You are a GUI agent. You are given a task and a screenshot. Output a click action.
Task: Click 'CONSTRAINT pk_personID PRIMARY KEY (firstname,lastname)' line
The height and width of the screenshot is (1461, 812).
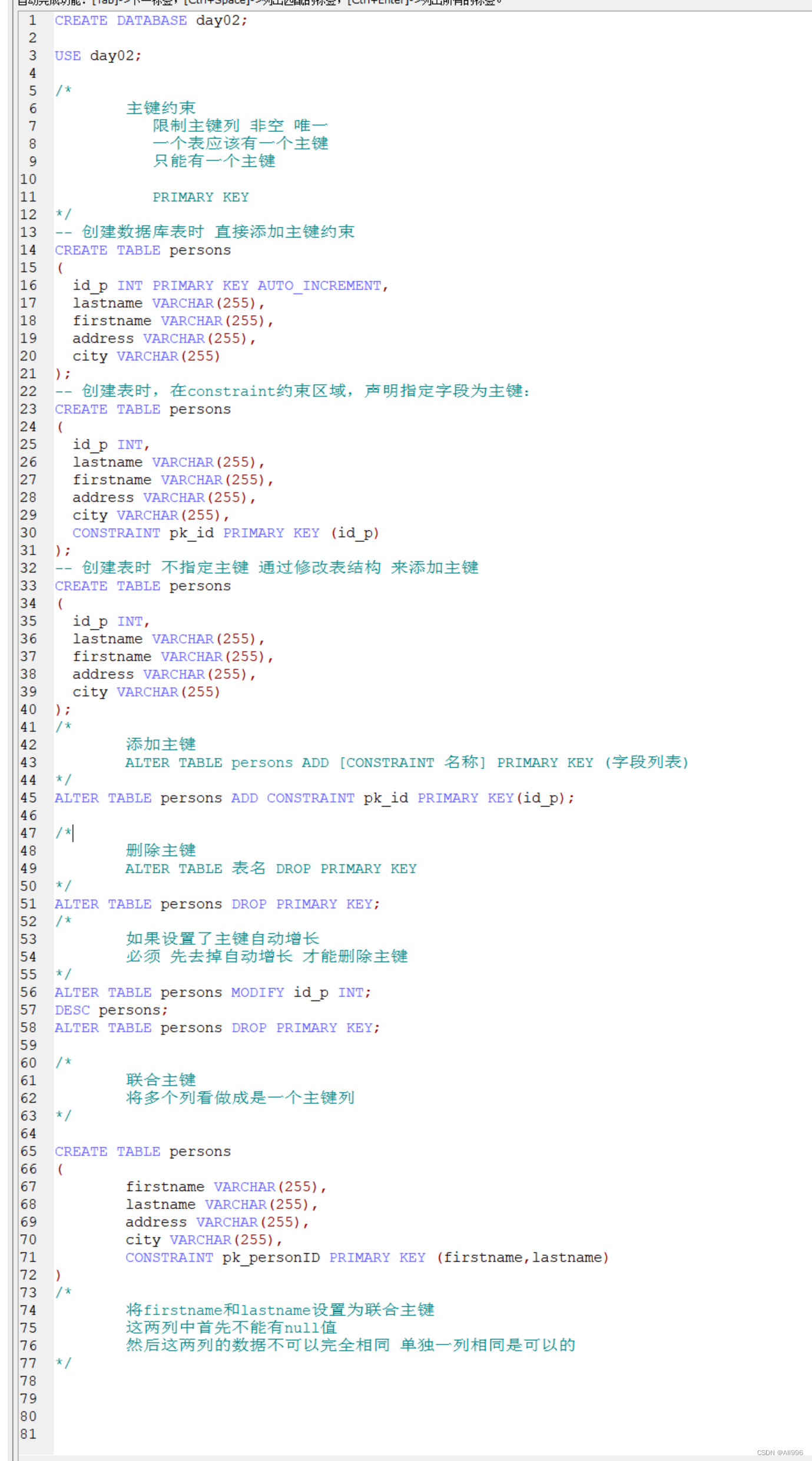(x=367, y=1258)
